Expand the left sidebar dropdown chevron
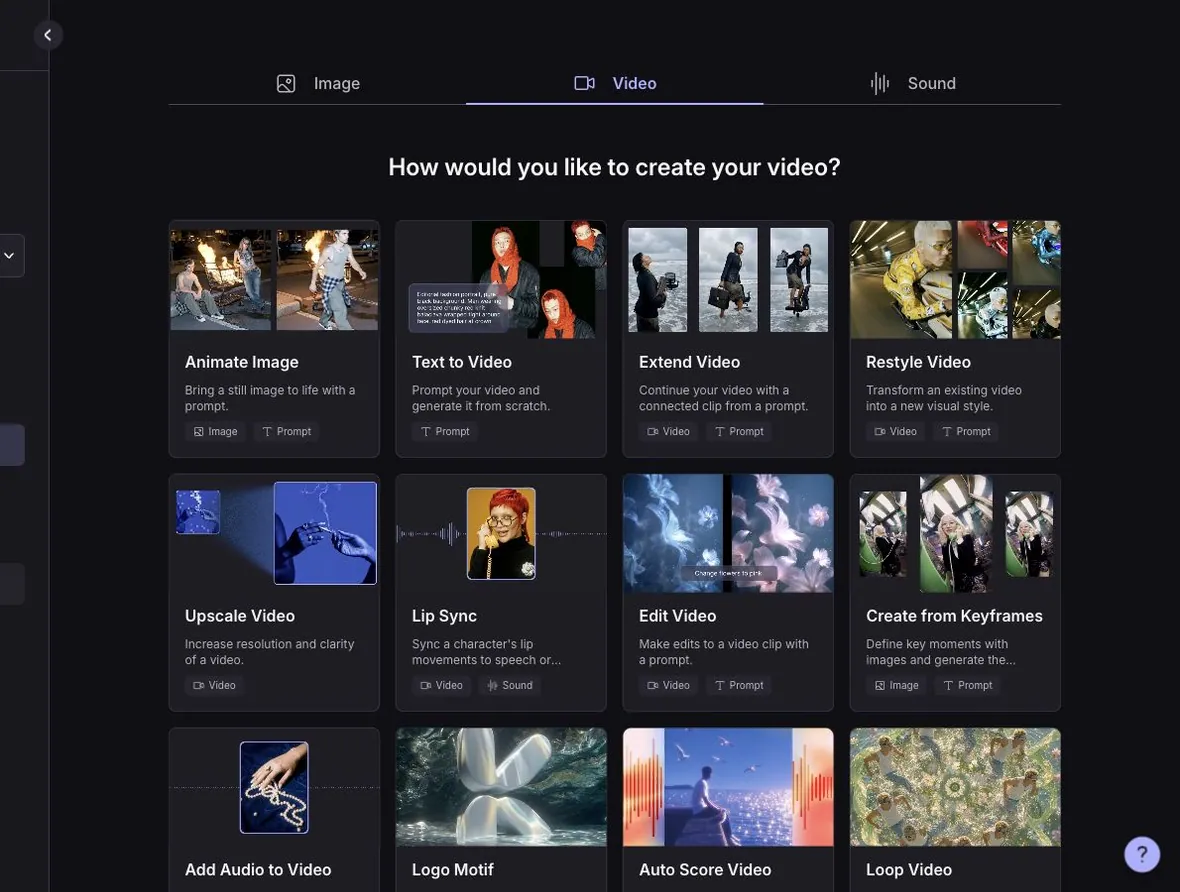Viewport: 1180px width, 892px height. pyautogui.click(x=9, y=255)
